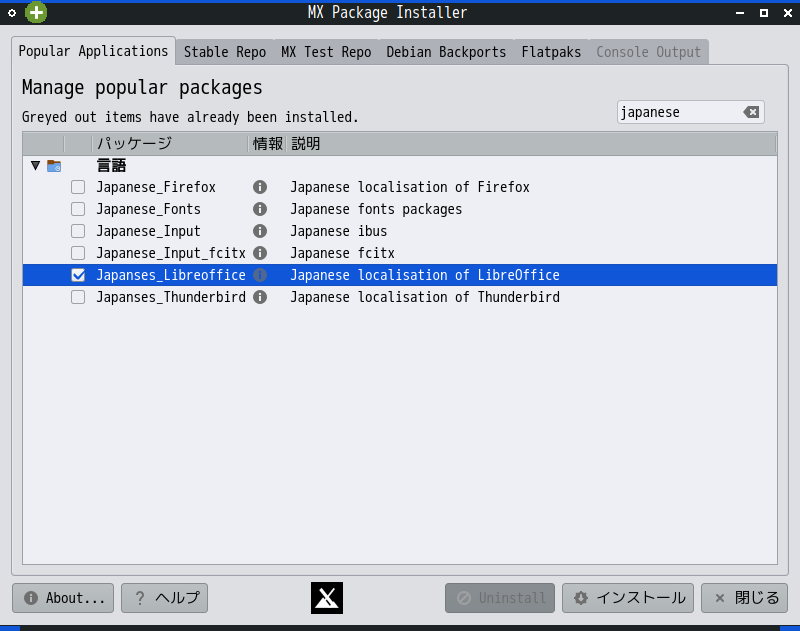Check the Japanese_Input package box

(78, 231)
